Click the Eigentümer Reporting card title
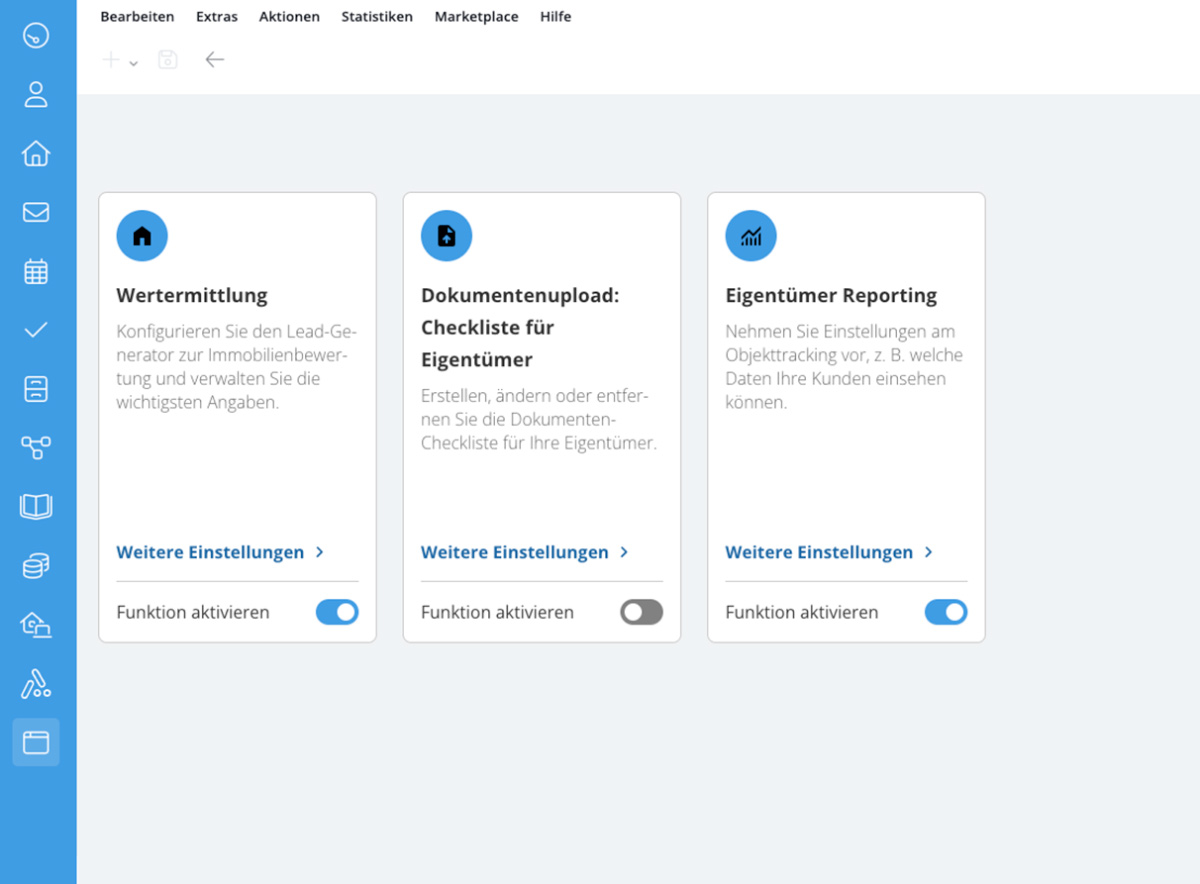 pos(831,296)
